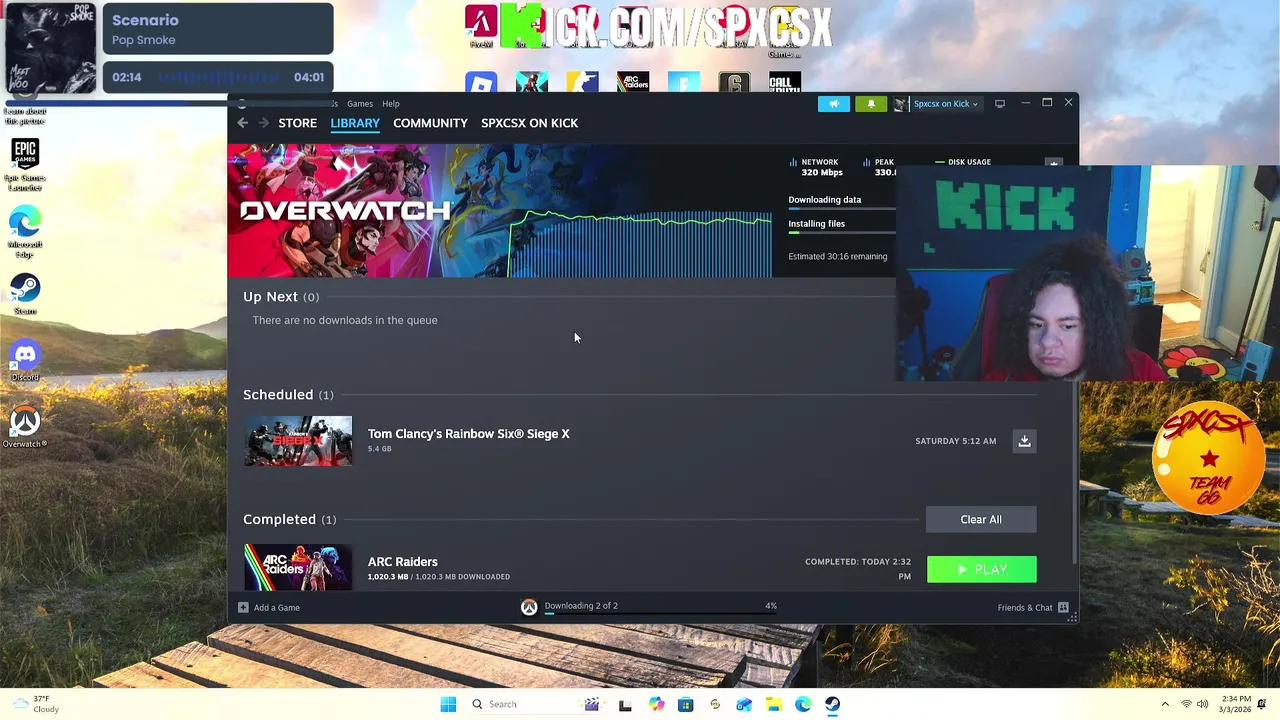Click the Overwatch download banner

tap(500, 211)
